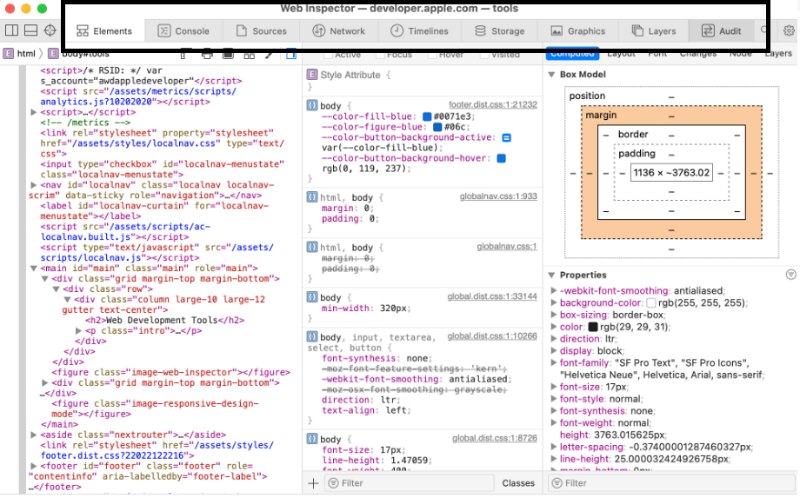Check the Focus forced pseudo-class checkbox
Screen dimensions: 800x498
pyautogui.click(x=378, y=54)
